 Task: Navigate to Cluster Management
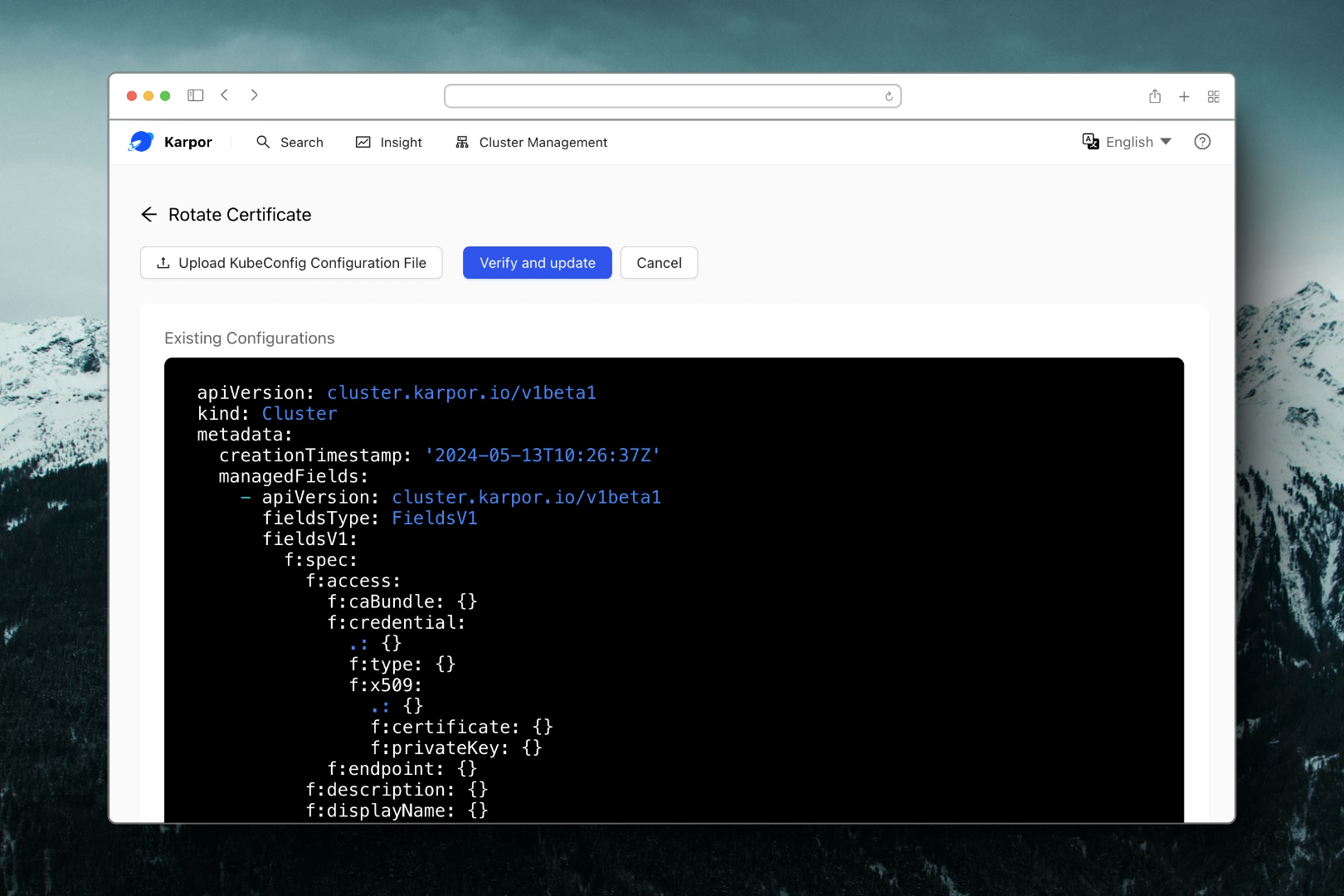tap(531, 143)
